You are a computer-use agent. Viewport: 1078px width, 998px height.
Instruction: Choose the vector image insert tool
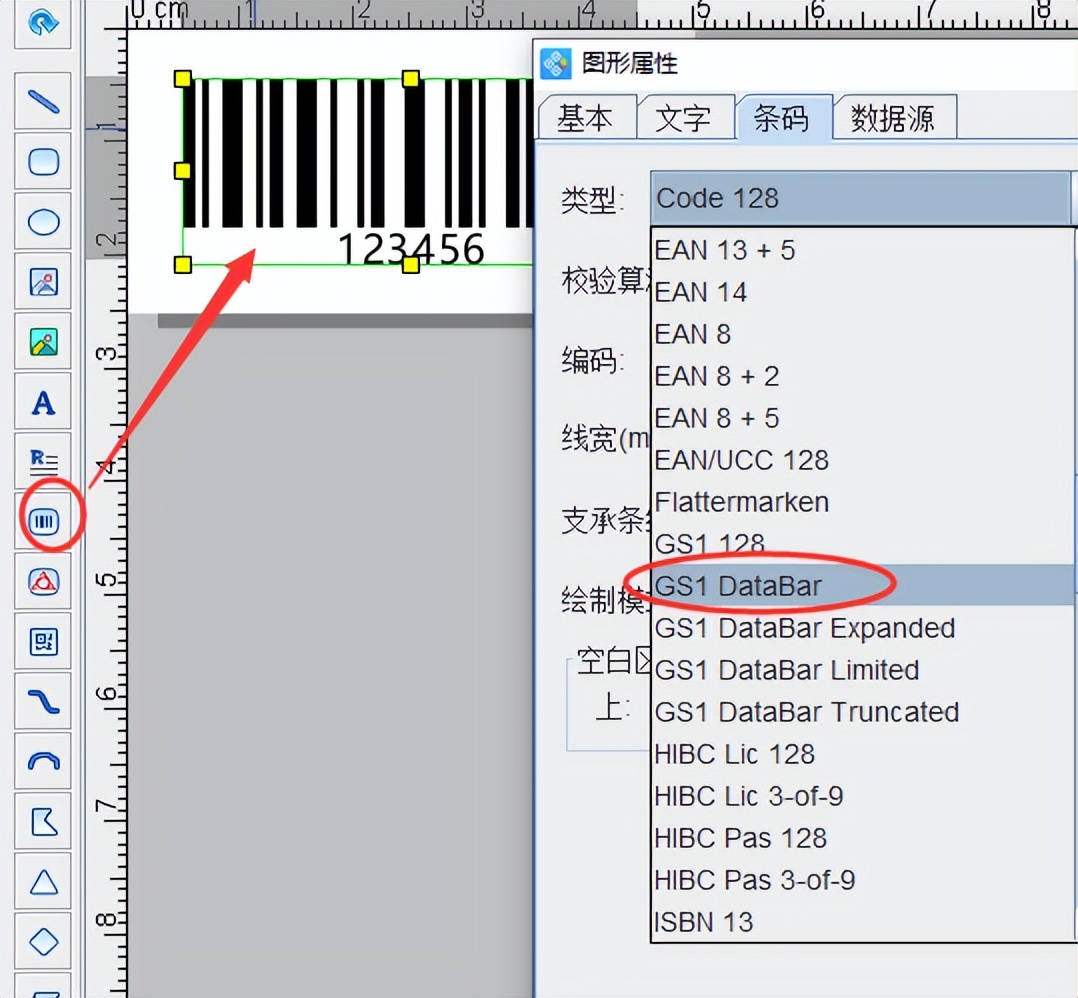[43, 282]
